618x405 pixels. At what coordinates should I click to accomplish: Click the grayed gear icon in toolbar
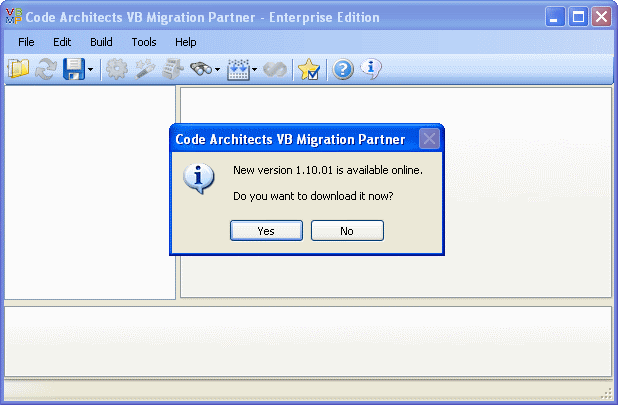point(117,69)
